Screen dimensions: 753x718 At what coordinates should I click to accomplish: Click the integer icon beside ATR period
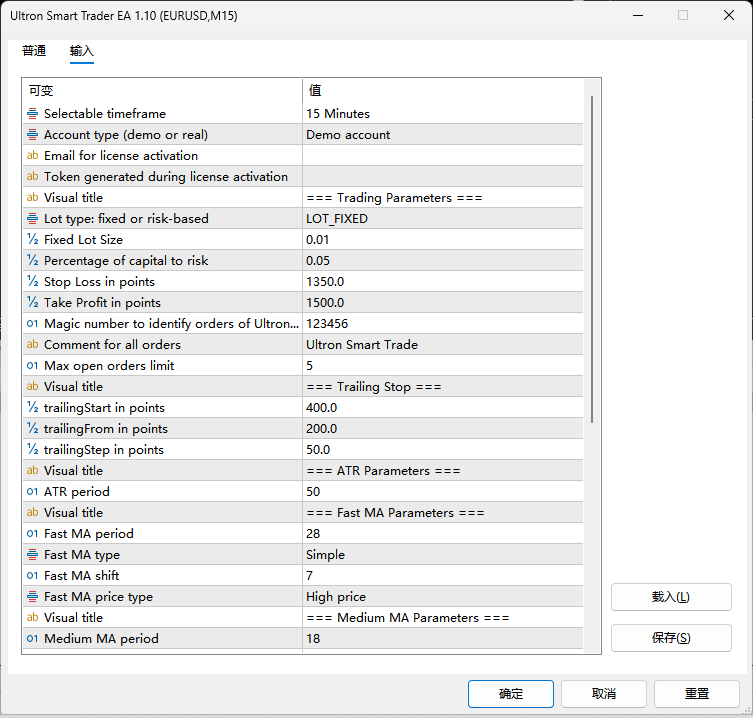[32, 492]
